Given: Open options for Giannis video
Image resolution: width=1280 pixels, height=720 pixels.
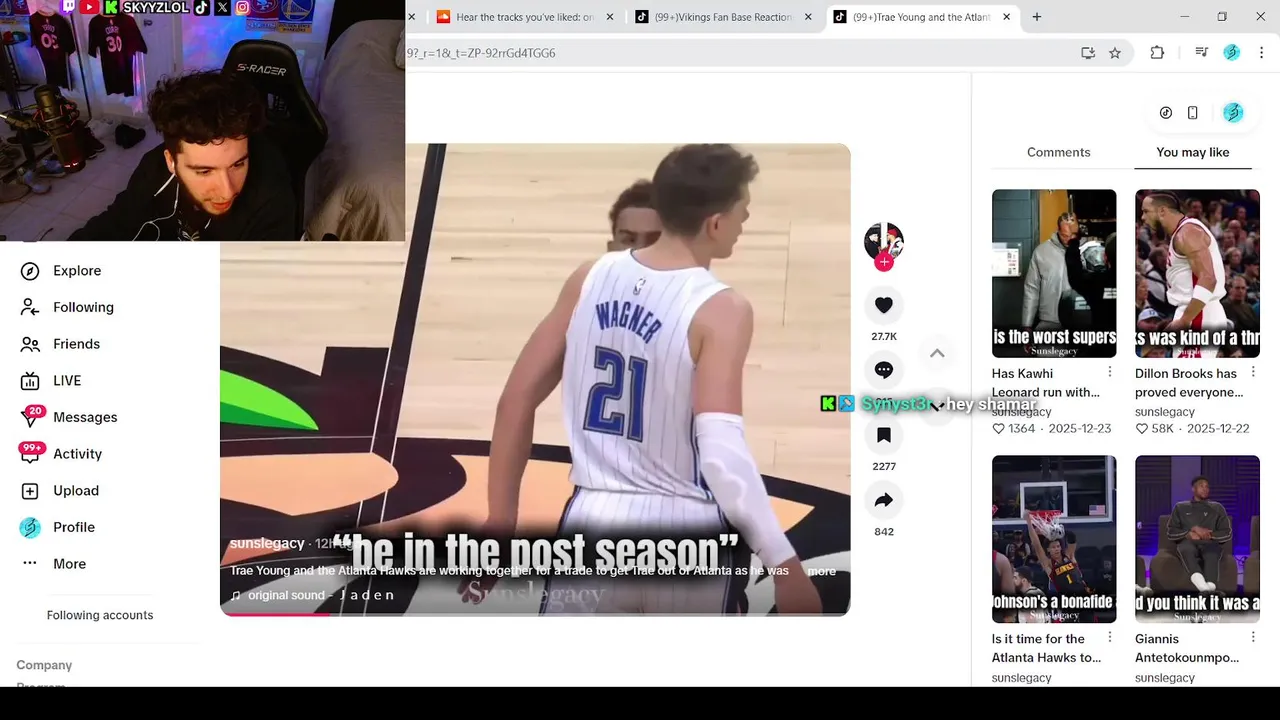Looking at the screenshot, I should [x=1253, y=638].
